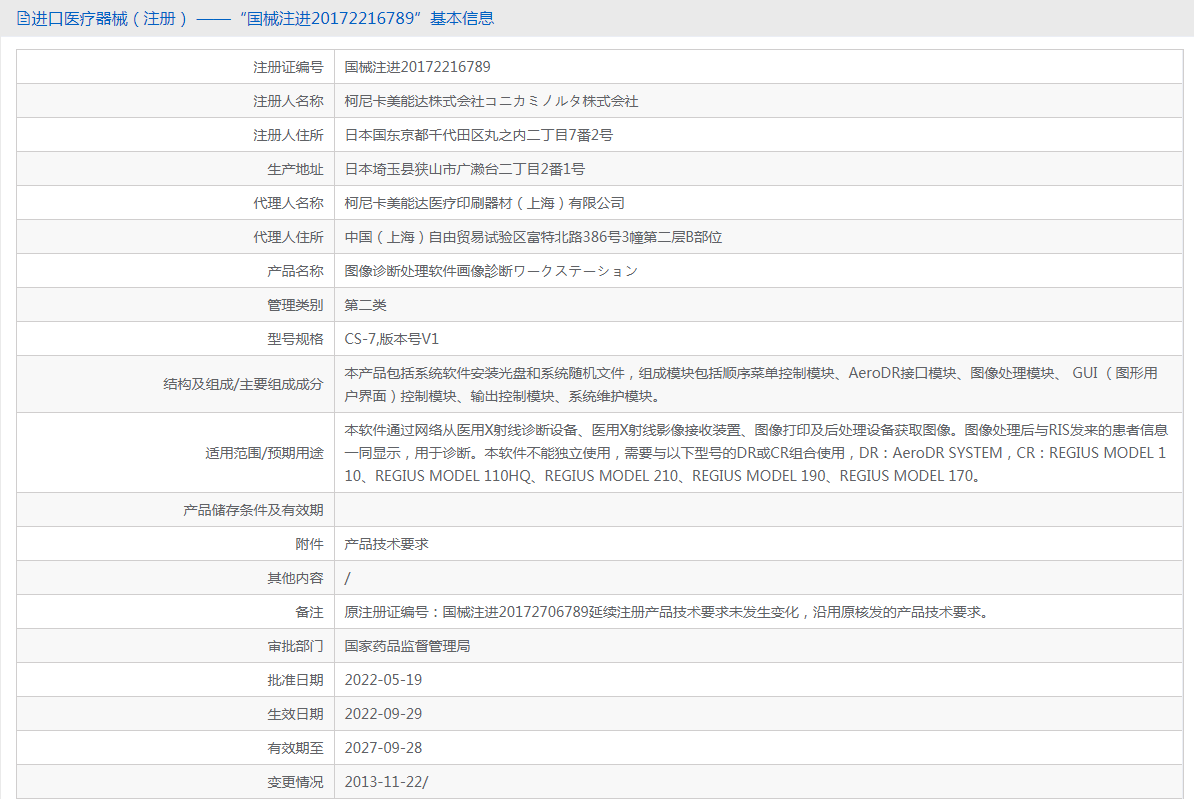Click the 生效日期 label cell

pyautogui.click(x=176, y=714)
